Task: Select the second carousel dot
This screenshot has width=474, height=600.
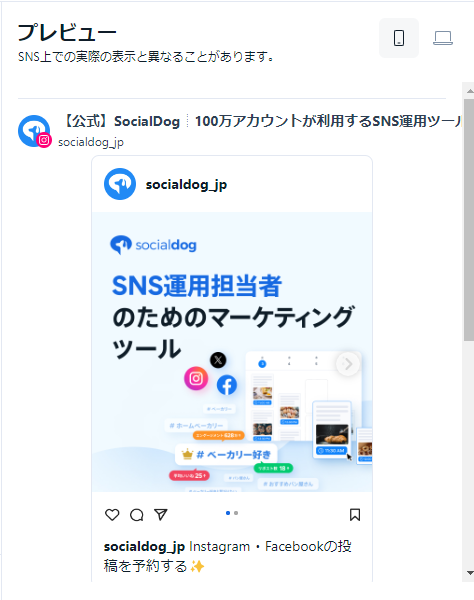Action: (236, 513)
